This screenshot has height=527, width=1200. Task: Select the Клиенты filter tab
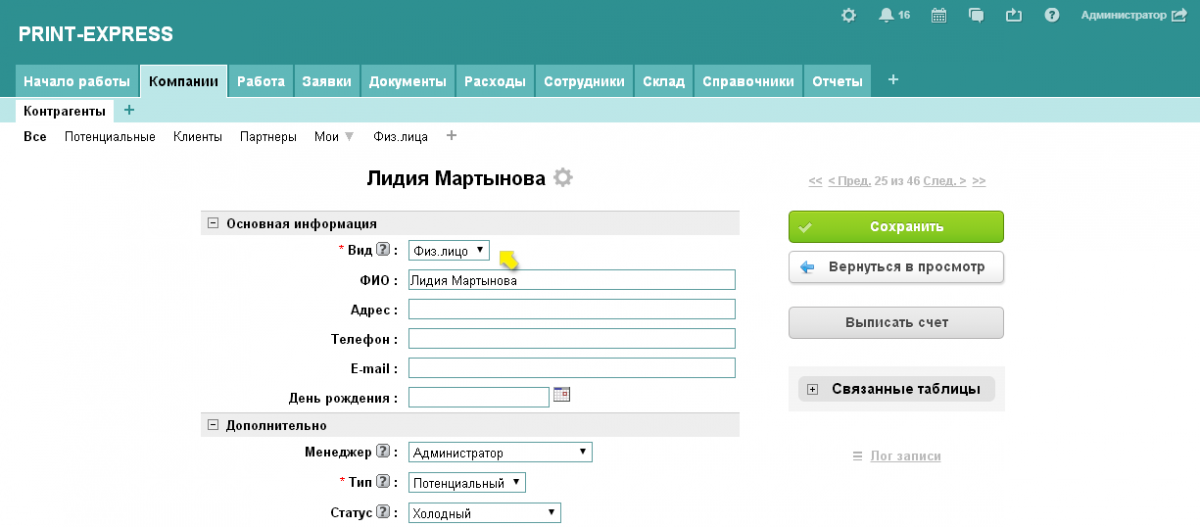tap(197, 137)
